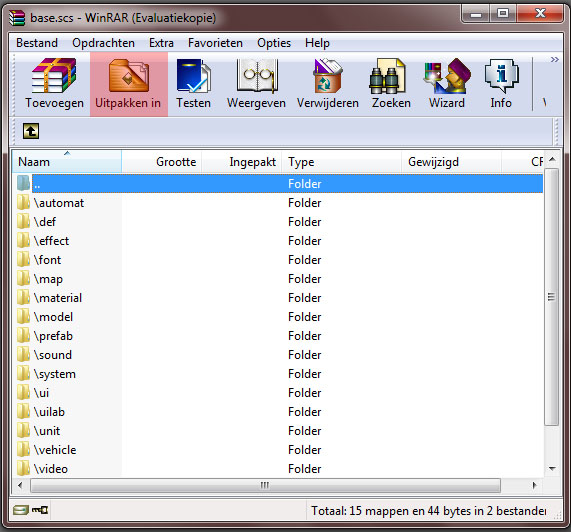Select the \automat folder icon
Image resolution: width=571 pixels, height=532 pixels.
(23, 202)
